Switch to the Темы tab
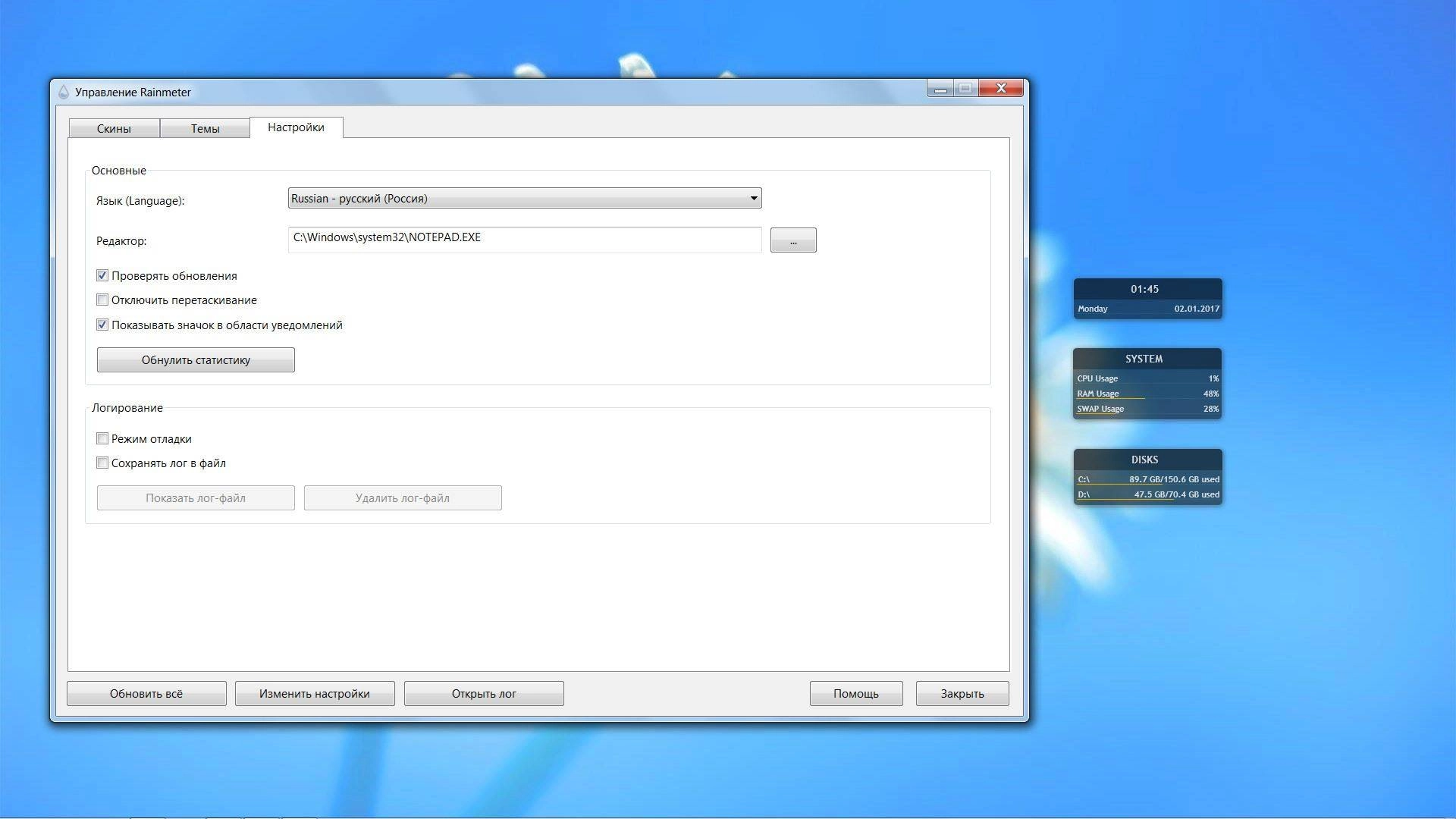The image size is (1456, 819). point(205,128)
